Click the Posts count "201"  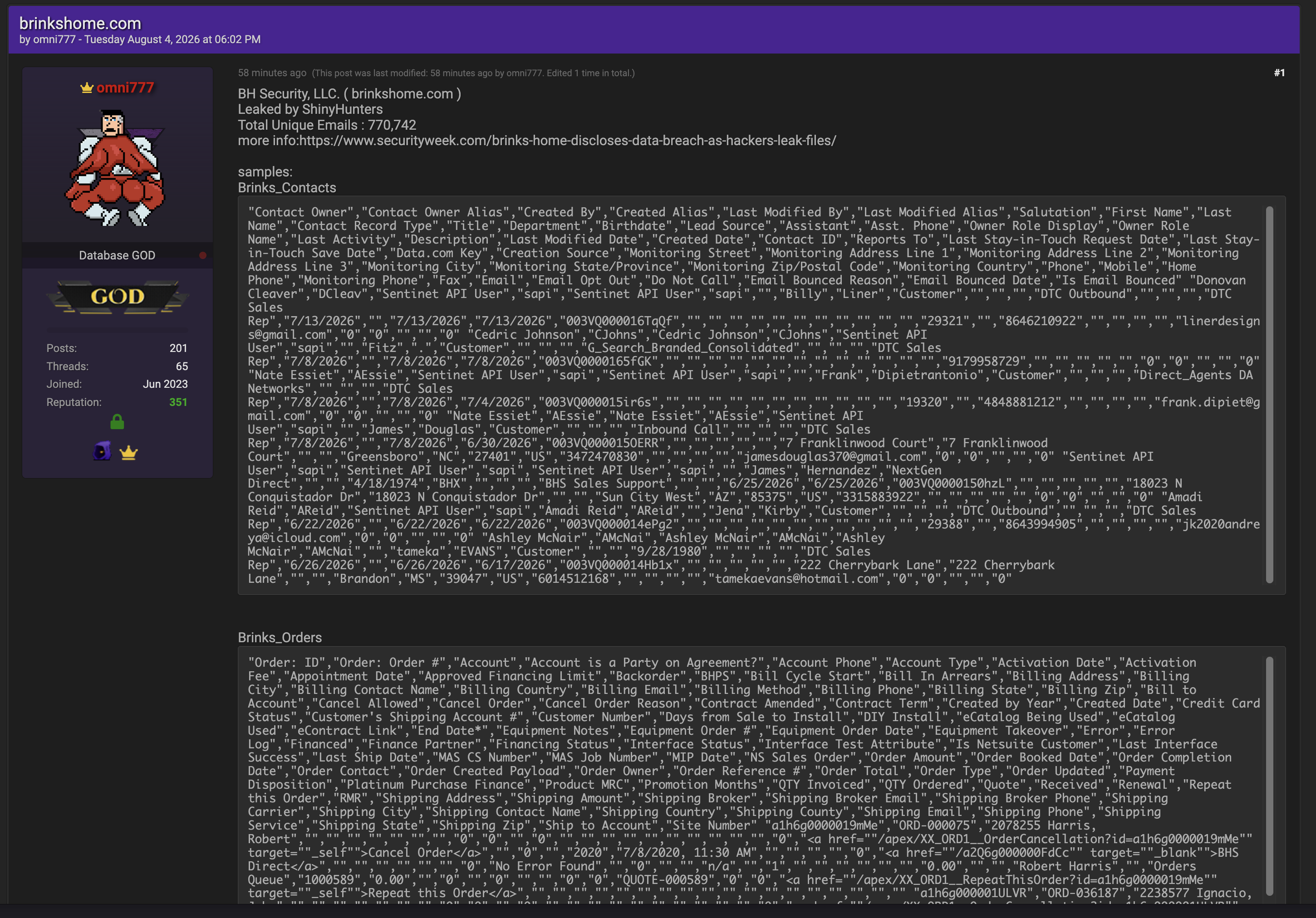coord(178,348)
